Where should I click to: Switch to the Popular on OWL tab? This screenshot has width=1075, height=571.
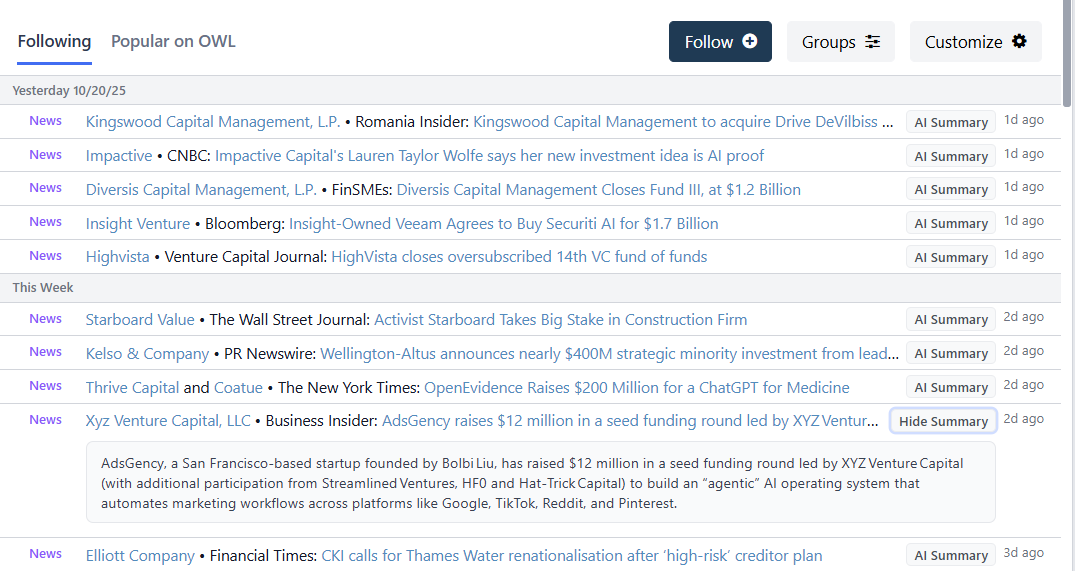(x=173, y=41)
